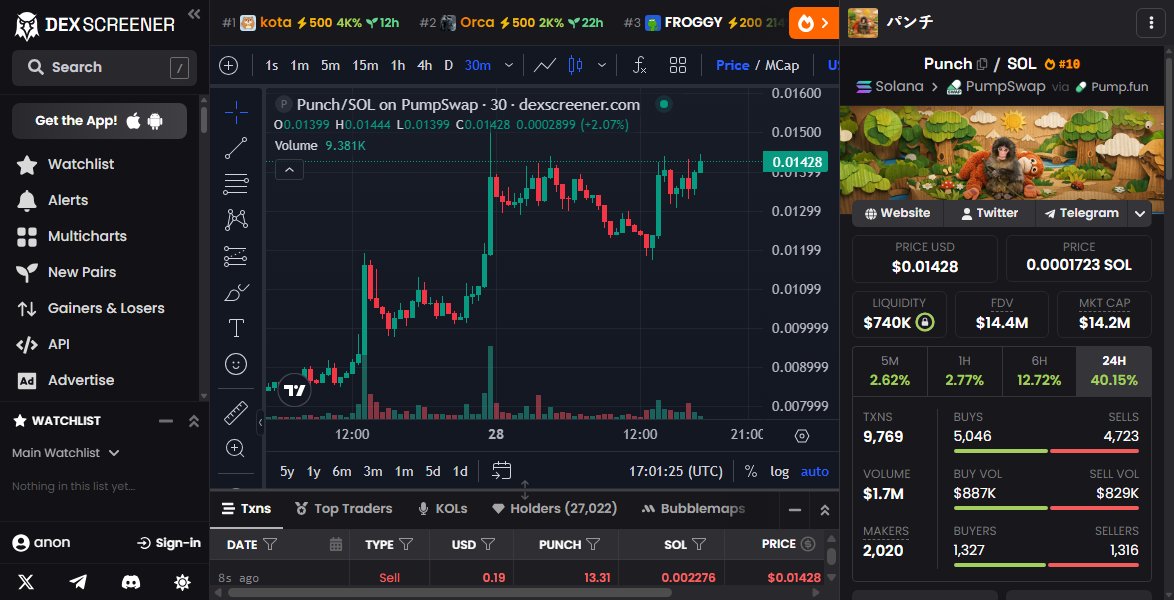Copy the Punch token address

[982, 64]
